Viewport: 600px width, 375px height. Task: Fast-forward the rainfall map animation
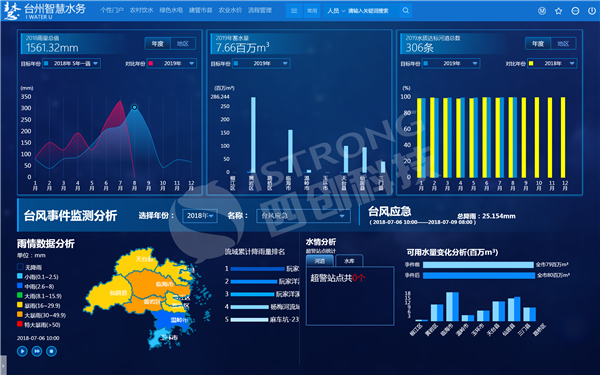pos(37,351)
